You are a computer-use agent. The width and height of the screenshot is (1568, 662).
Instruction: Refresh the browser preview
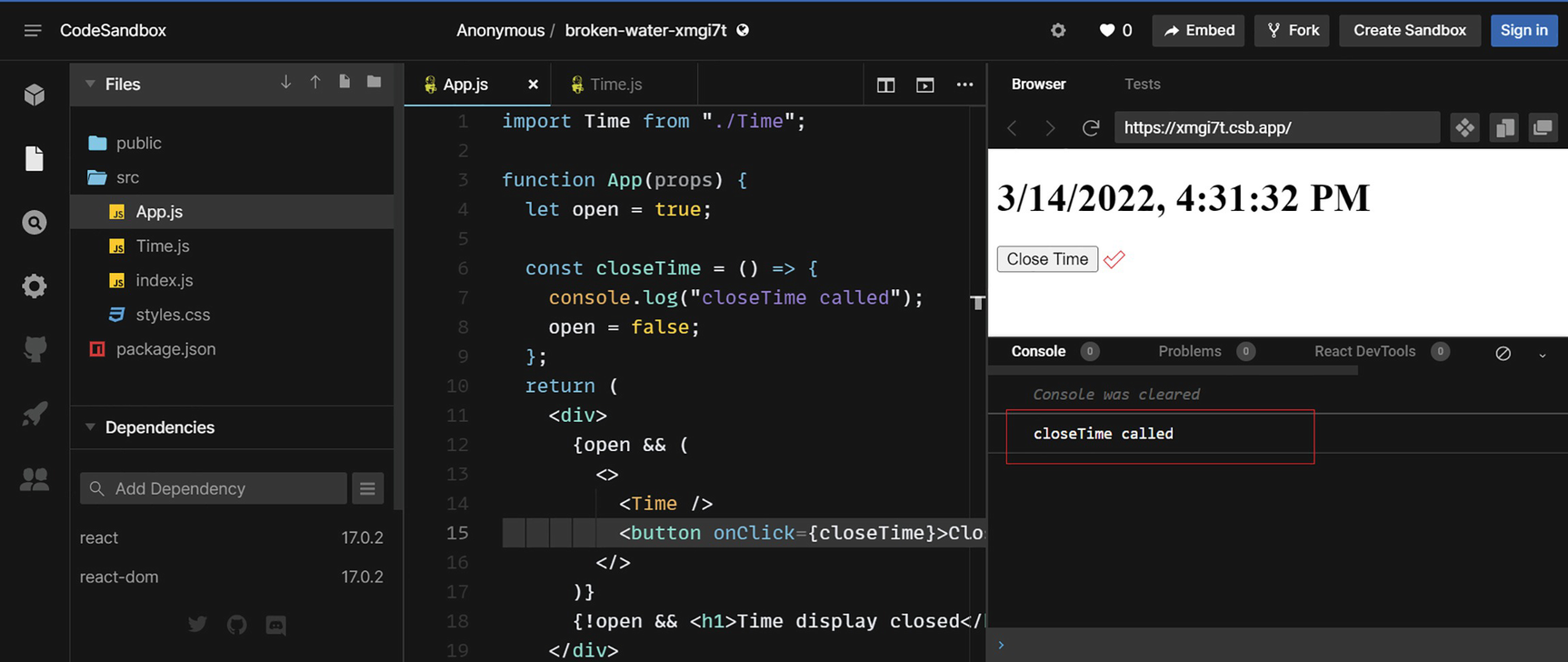click(1091, 128)
